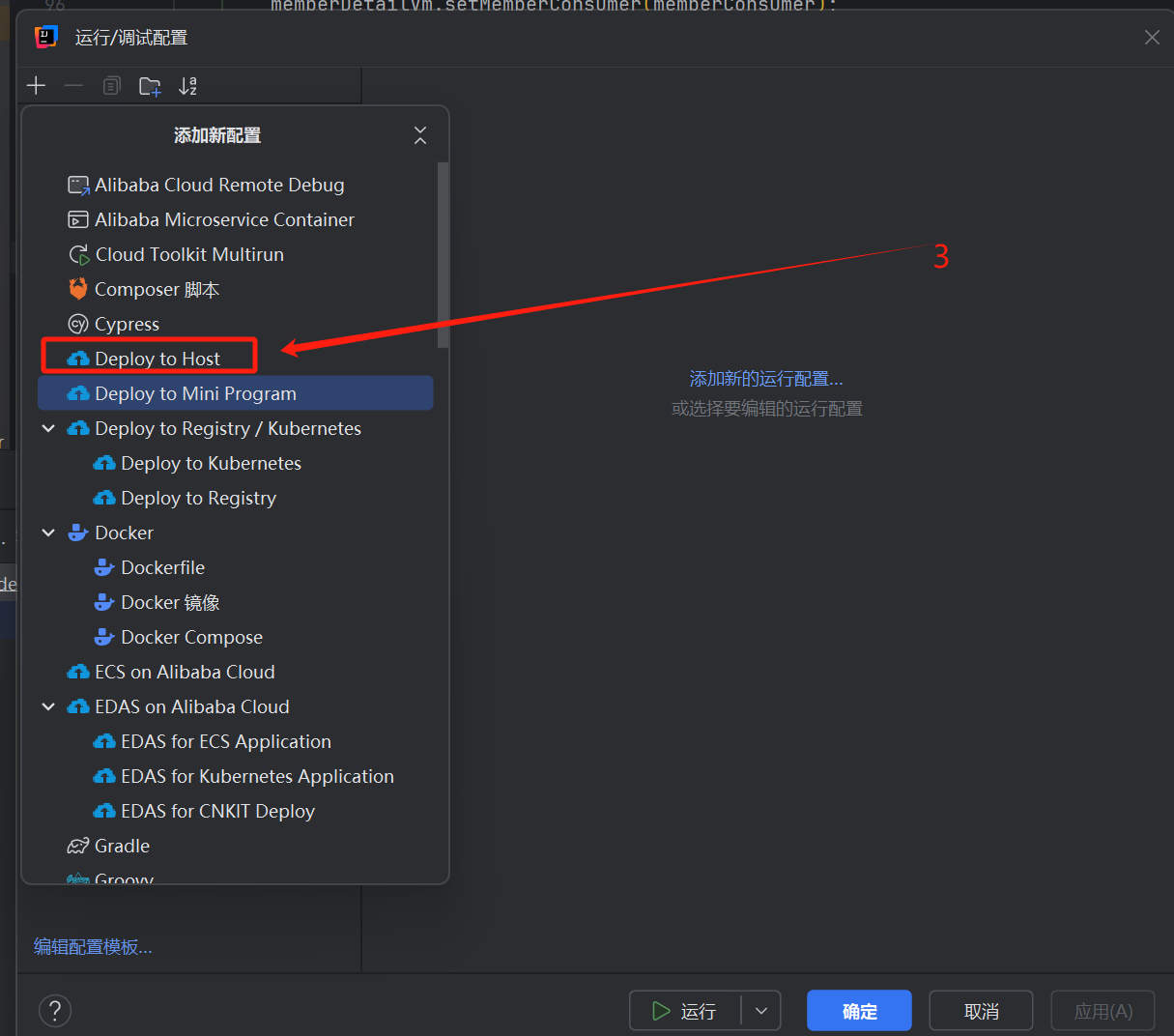
Task: Click the IntelliJ IDEA logo in title bar
Action: click(45, 38)
